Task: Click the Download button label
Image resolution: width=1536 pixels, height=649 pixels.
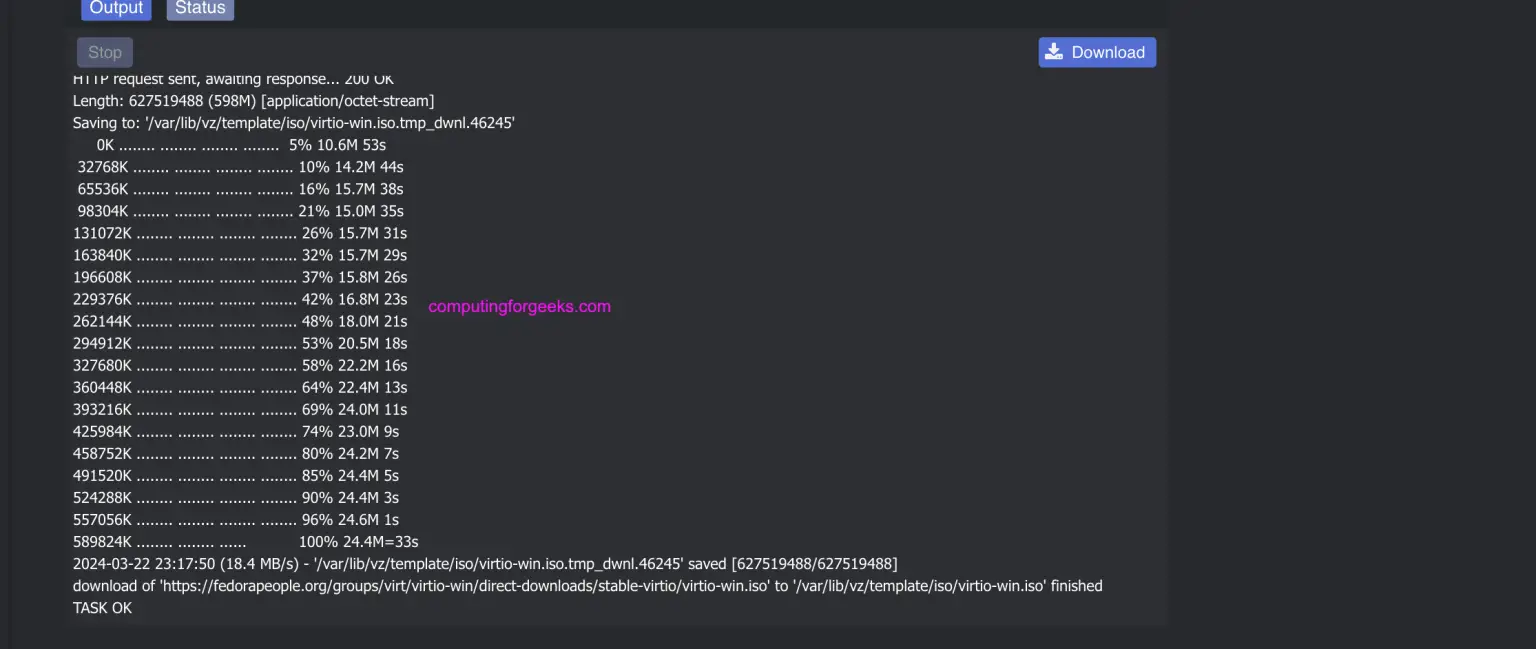Action: click(1108, 53)
